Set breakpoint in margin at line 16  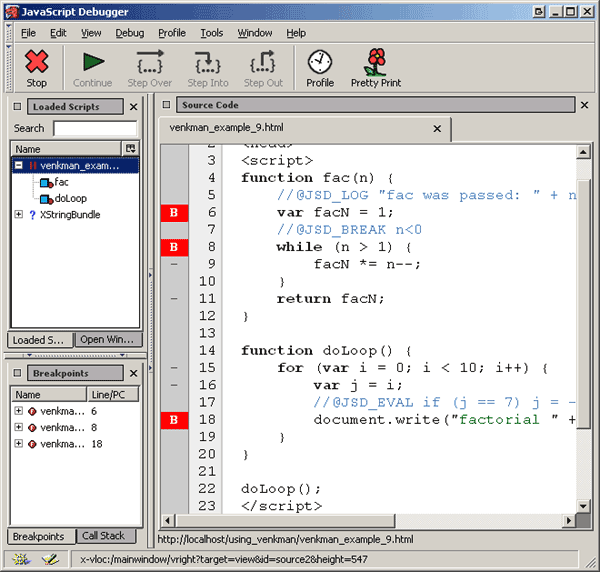[x=174, y=385]
